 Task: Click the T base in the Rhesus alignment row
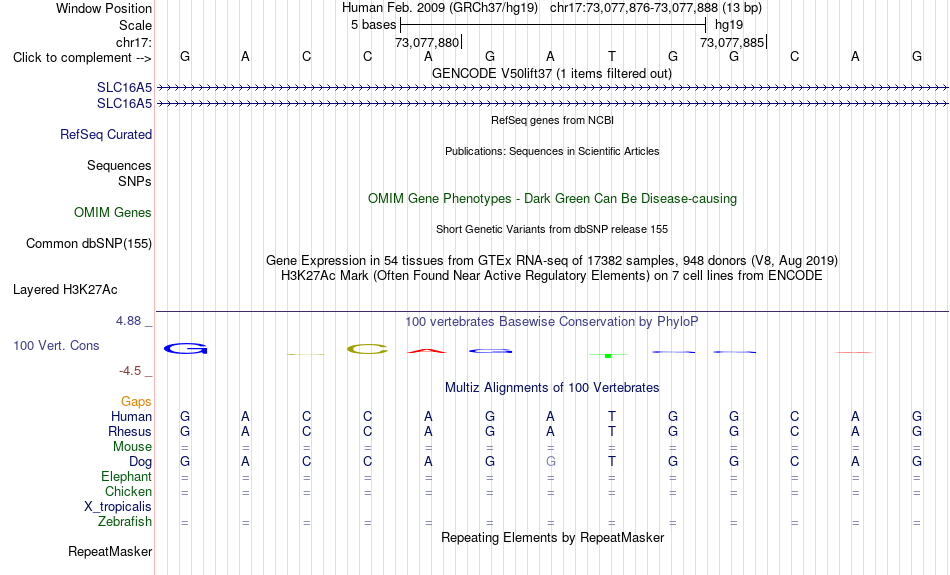tap(612, 431)
